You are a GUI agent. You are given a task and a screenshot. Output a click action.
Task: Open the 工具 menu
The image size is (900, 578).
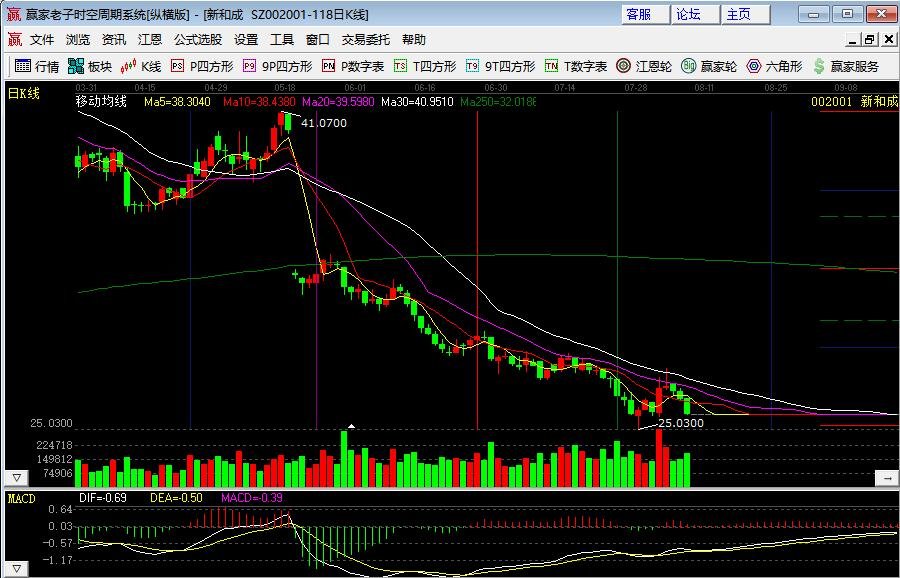[x=281, y=40]
